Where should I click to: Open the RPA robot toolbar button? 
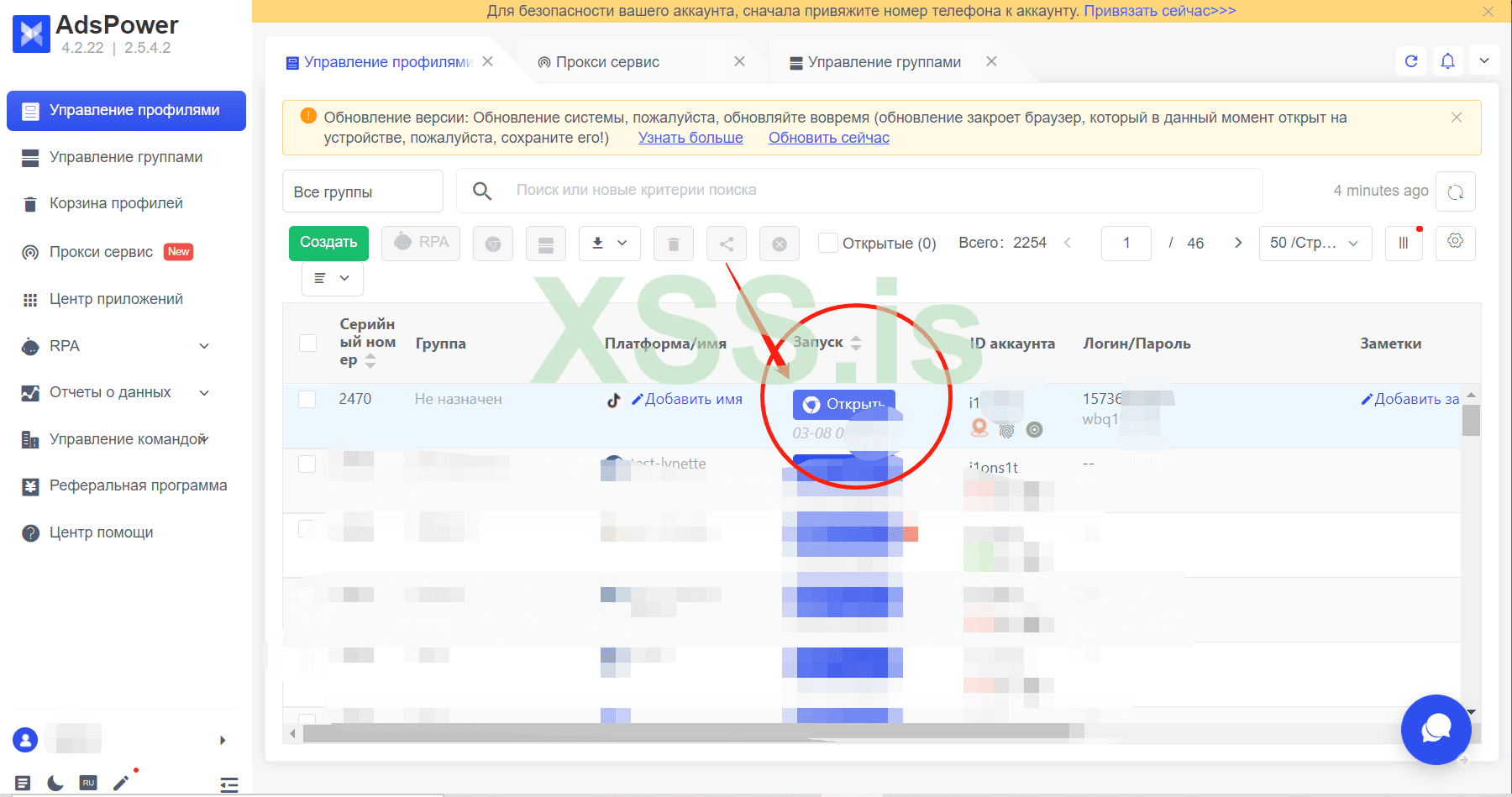pyautogui.click(x=421, y=243)
